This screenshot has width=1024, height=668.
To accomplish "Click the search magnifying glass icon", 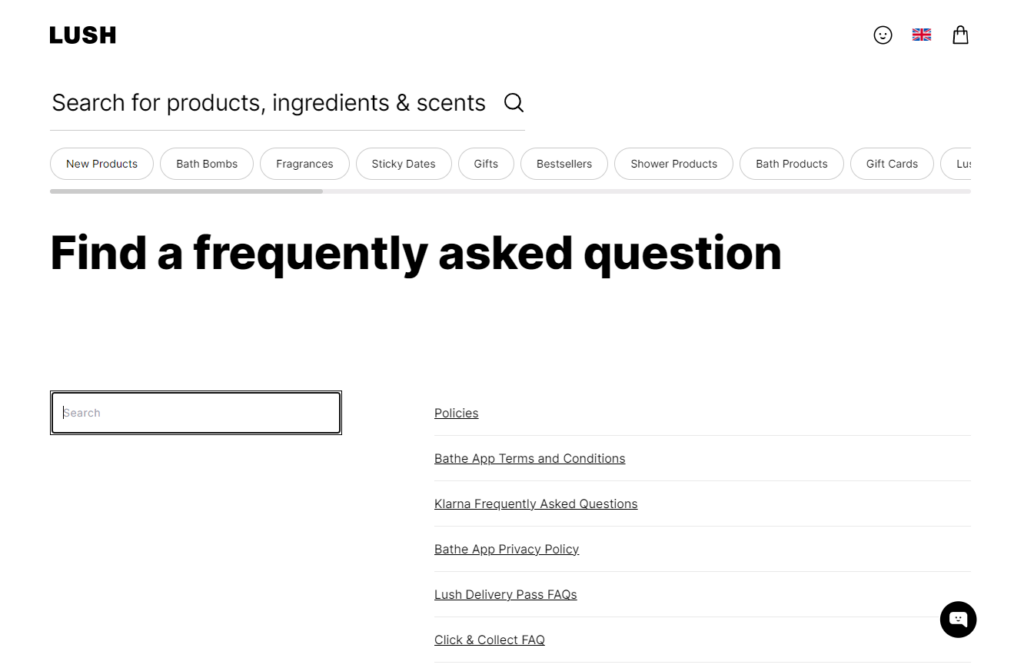I will (x=513, y=102).
